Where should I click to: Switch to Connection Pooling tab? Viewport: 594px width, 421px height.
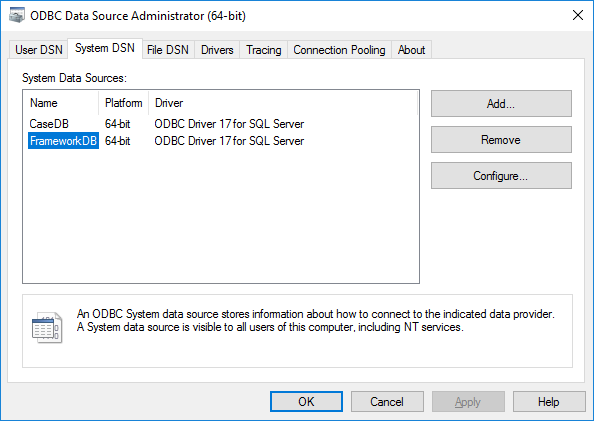point(339,50)
